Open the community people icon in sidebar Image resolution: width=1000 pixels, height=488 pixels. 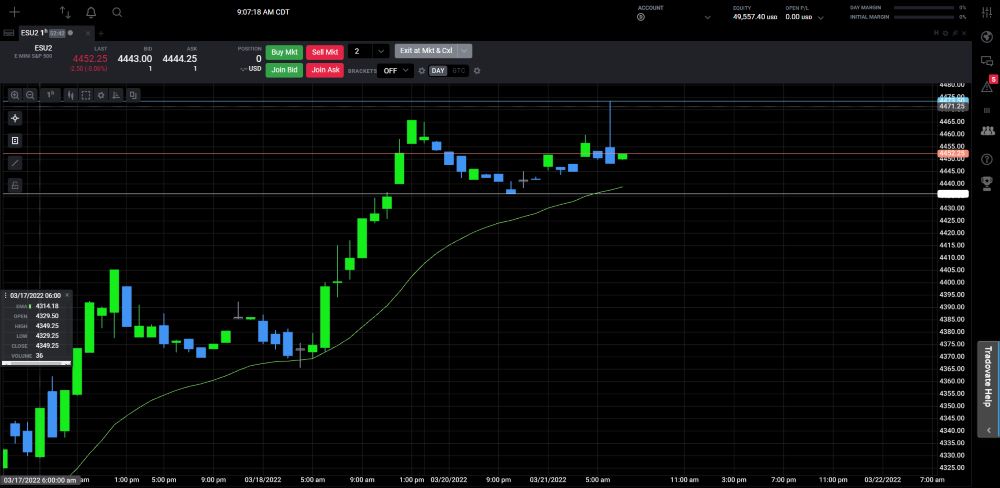pyautogui.click(x=987, y=131)
